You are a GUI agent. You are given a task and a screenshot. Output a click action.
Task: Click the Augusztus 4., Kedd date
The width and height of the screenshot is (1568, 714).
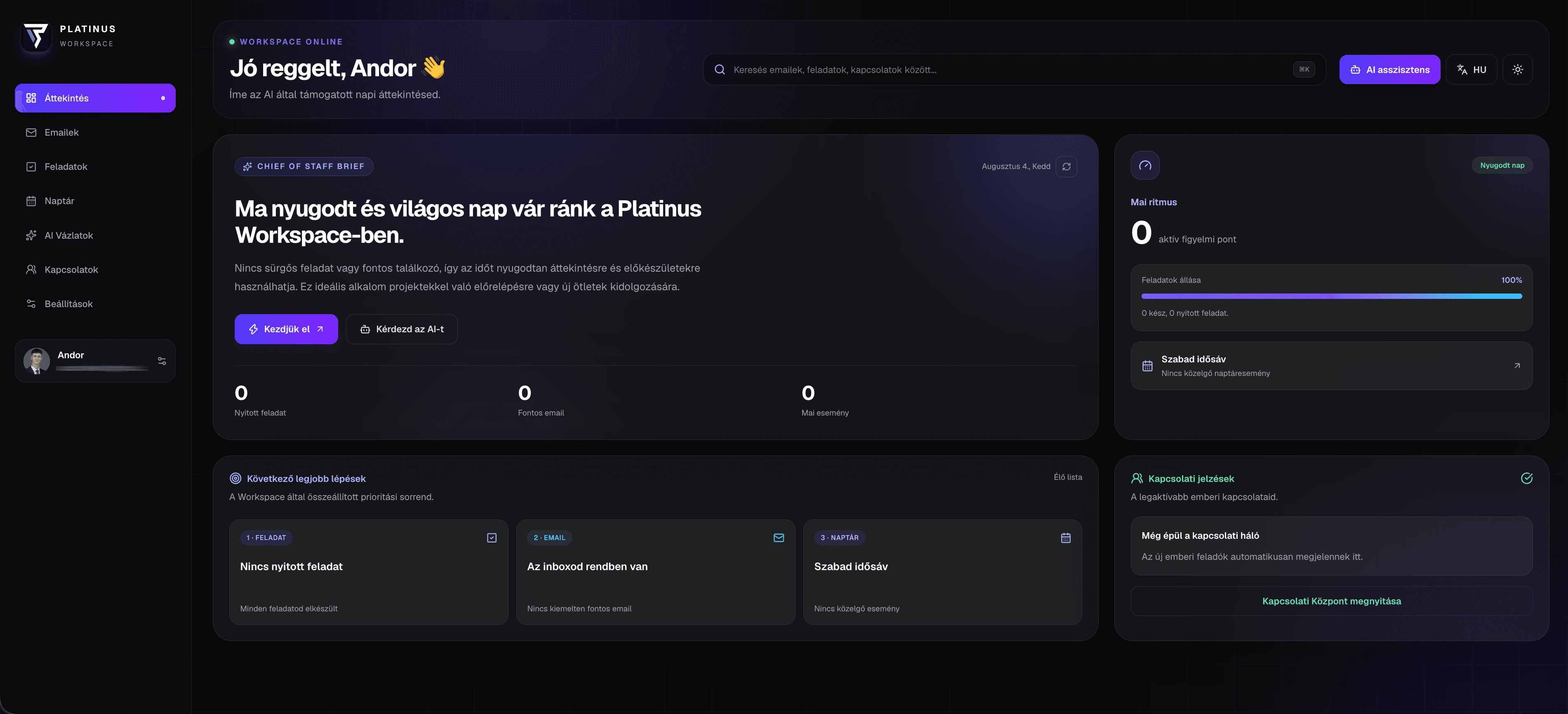point(1016,166)
